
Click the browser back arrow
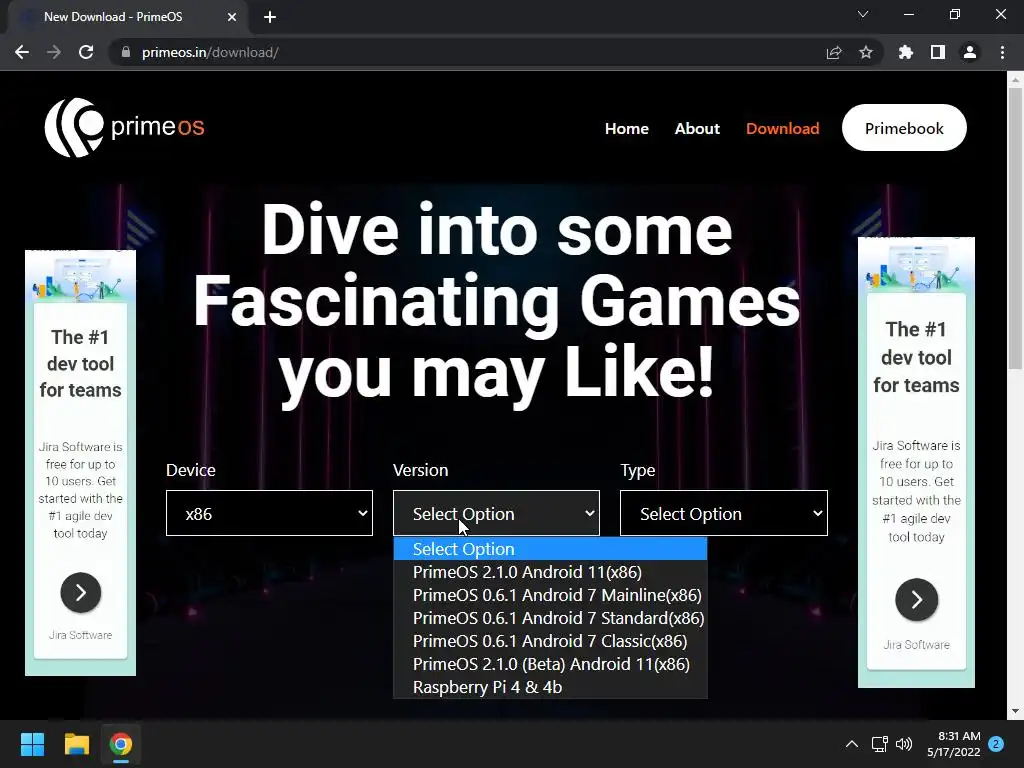[22, 52]
